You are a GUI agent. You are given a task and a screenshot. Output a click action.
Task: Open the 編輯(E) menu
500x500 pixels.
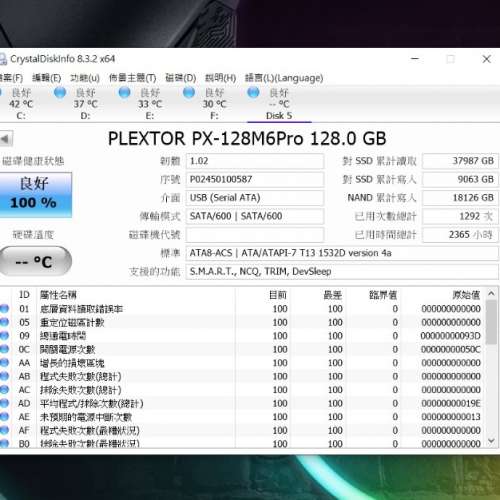[x=46, y=78]
